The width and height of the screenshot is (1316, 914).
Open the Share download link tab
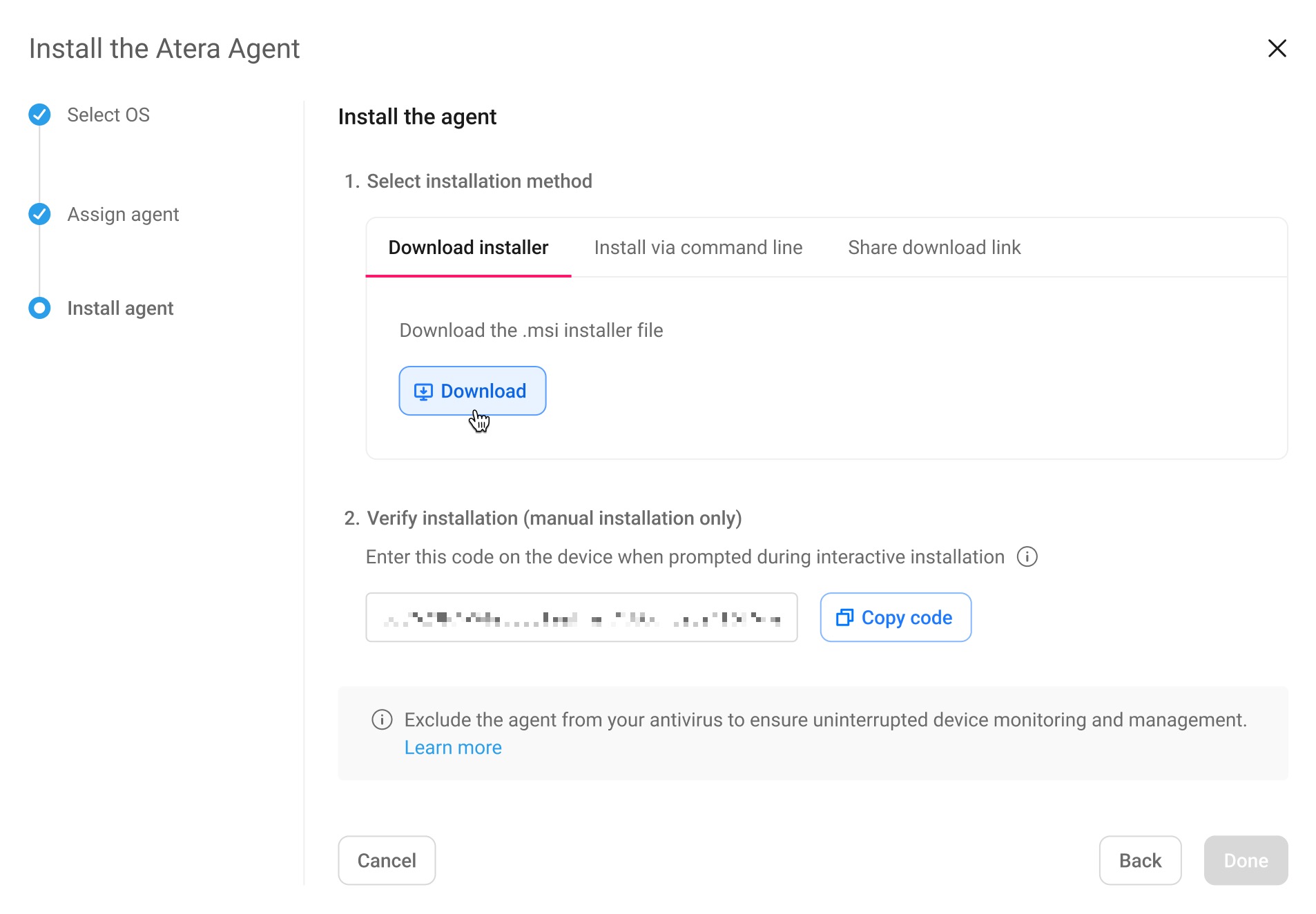click(934, 247)
